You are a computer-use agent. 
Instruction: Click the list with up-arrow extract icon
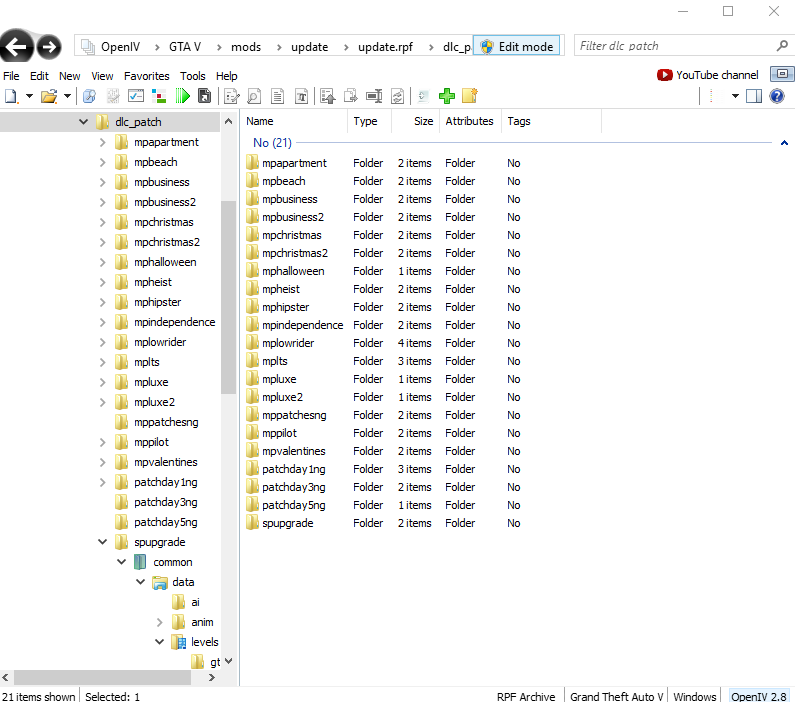[x=328, y=96]
